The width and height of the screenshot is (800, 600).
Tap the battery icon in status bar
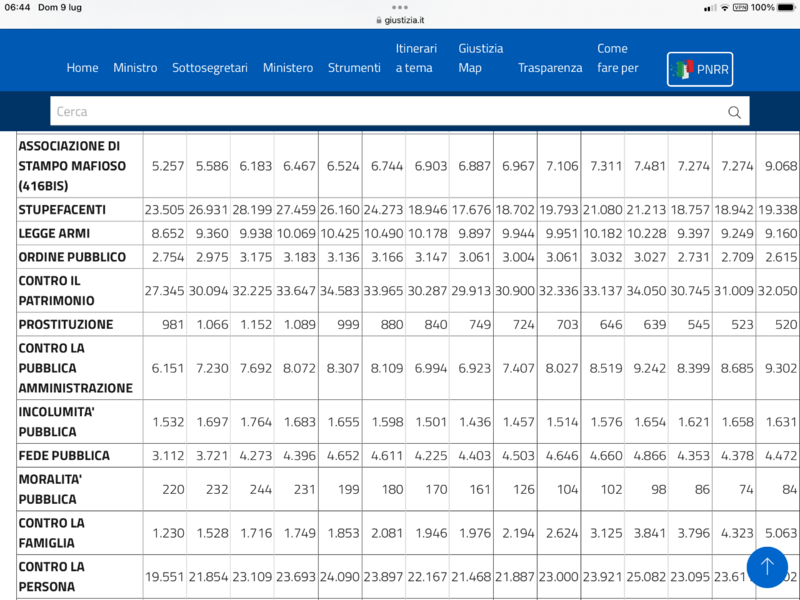click(x=789, y=7)
